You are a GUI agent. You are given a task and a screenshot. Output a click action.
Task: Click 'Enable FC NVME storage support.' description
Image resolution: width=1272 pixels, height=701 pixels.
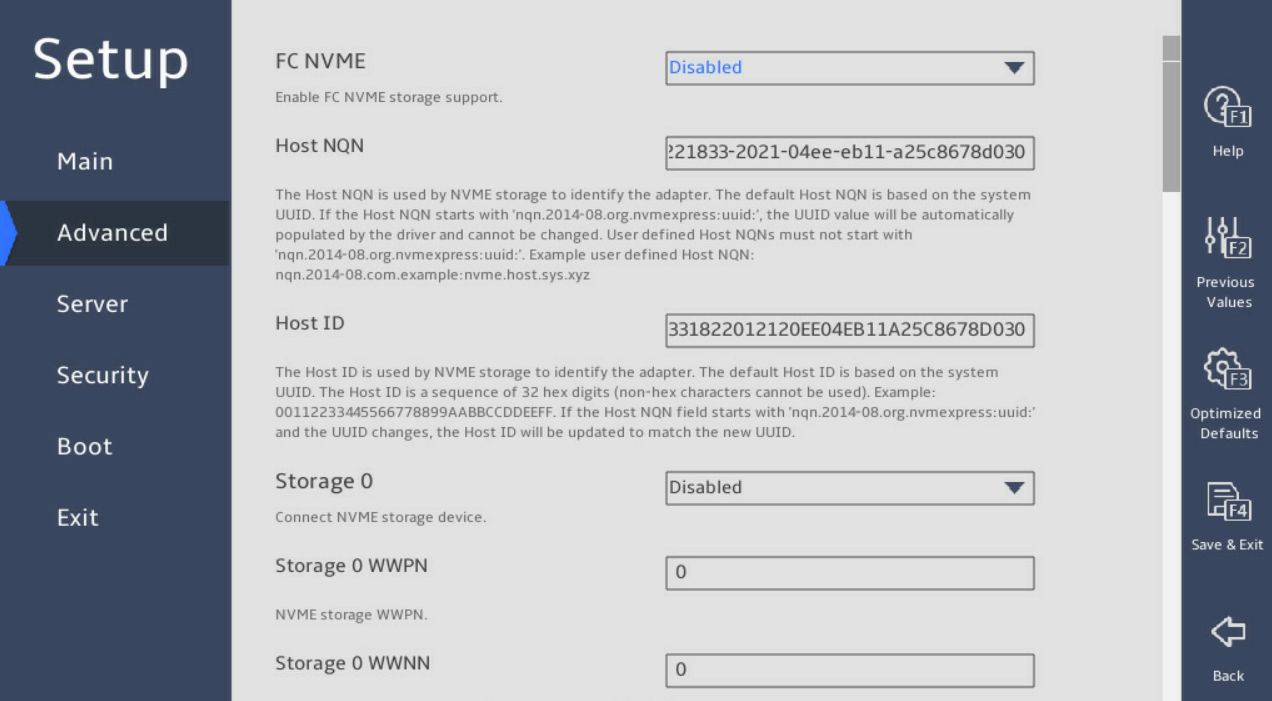388,98
